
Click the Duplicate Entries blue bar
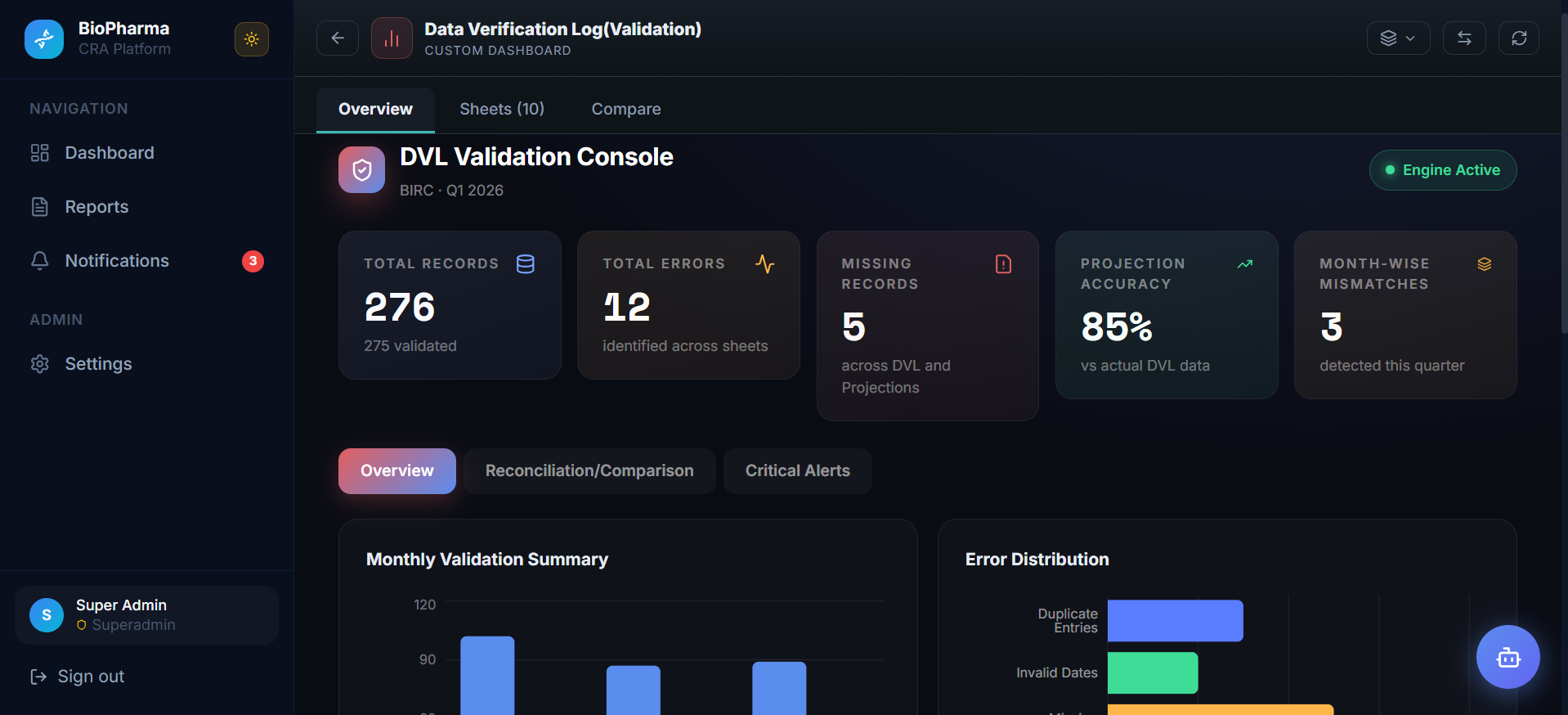pos(1176,621)
